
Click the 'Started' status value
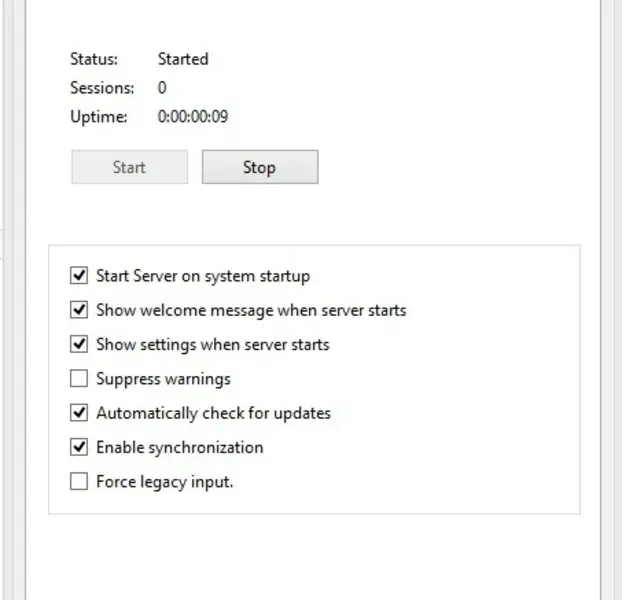183,59
